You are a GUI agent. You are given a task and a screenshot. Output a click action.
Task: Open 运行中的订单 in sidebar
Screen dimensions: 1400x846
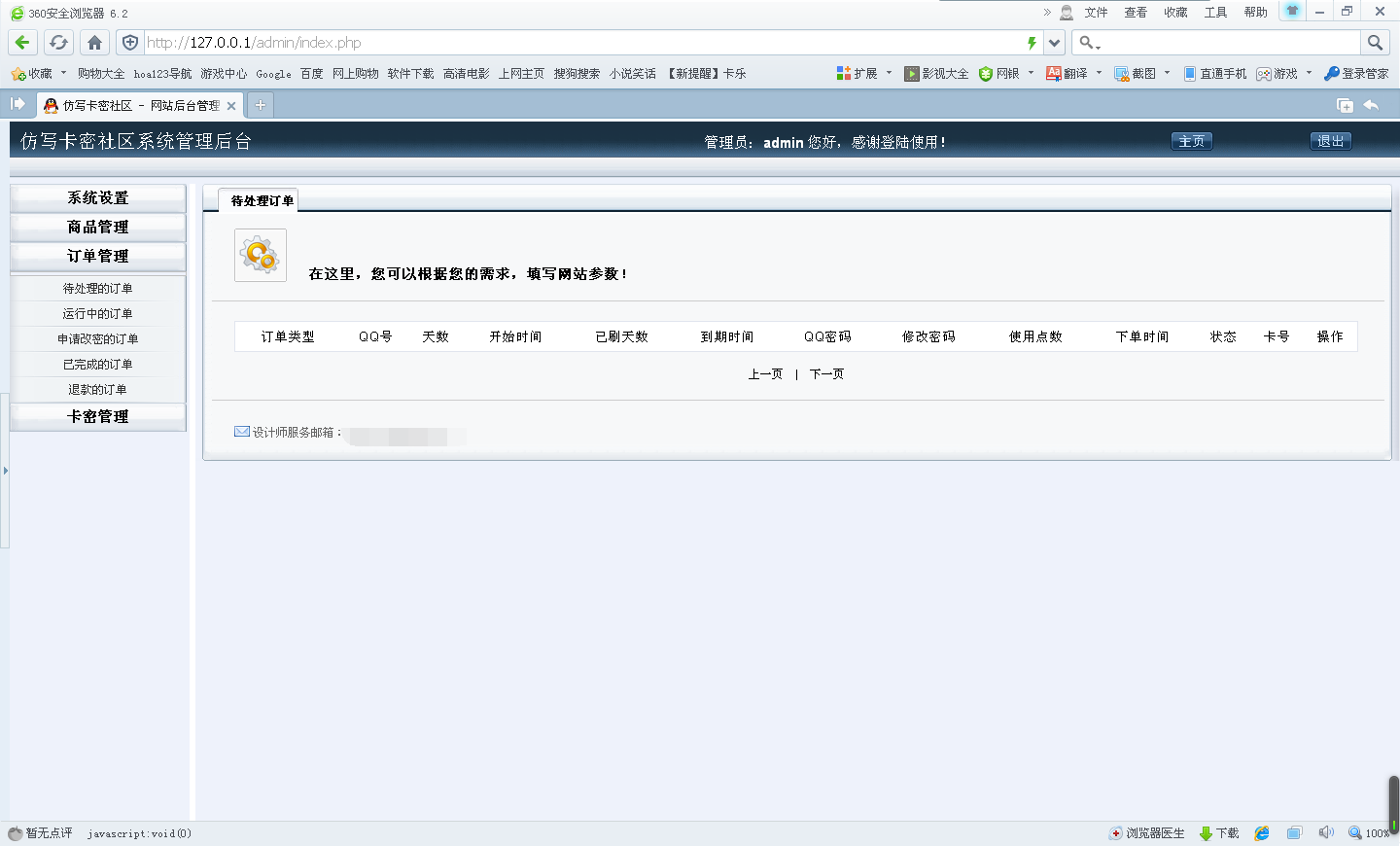[x=97, y=314]
